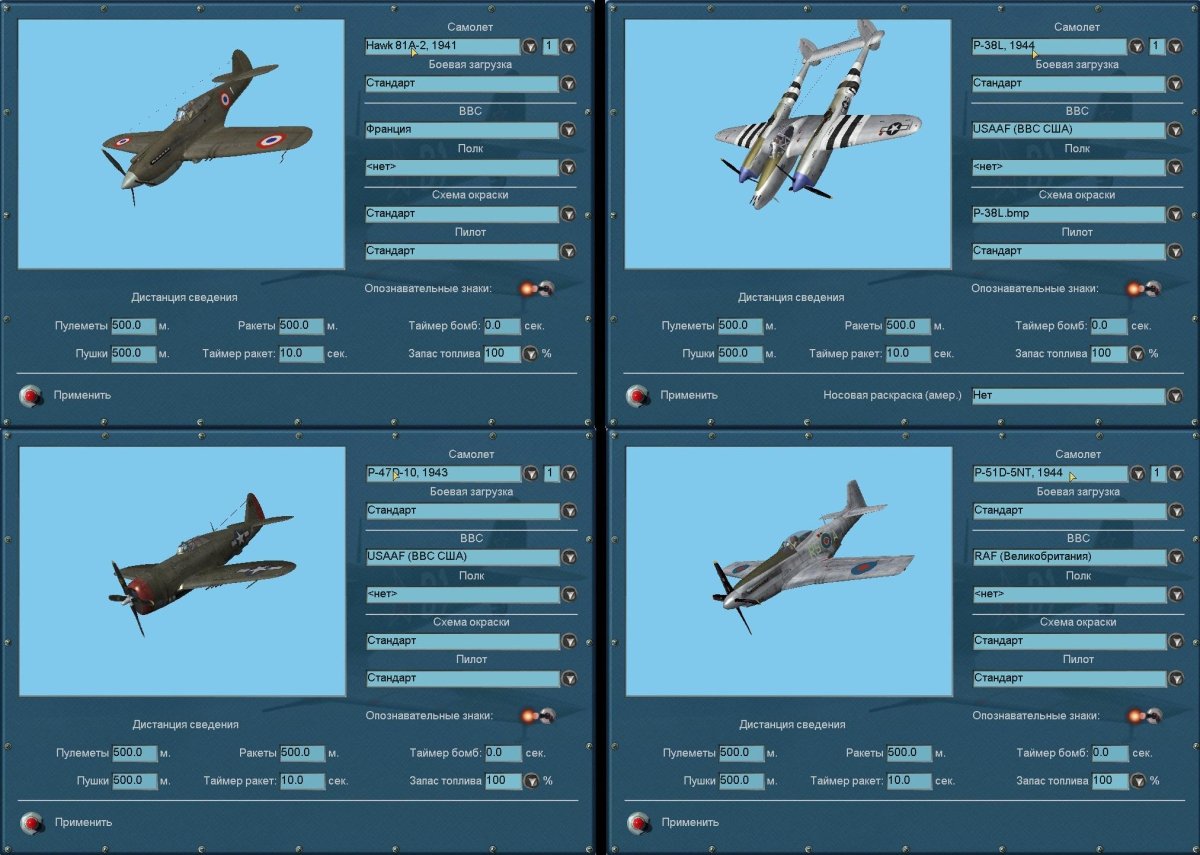Image resolution: width=1200 pixels, height=855 pixels.
Task: Open fuel percentage arrow in P-51D-5NT panel
Action: 1137,781
